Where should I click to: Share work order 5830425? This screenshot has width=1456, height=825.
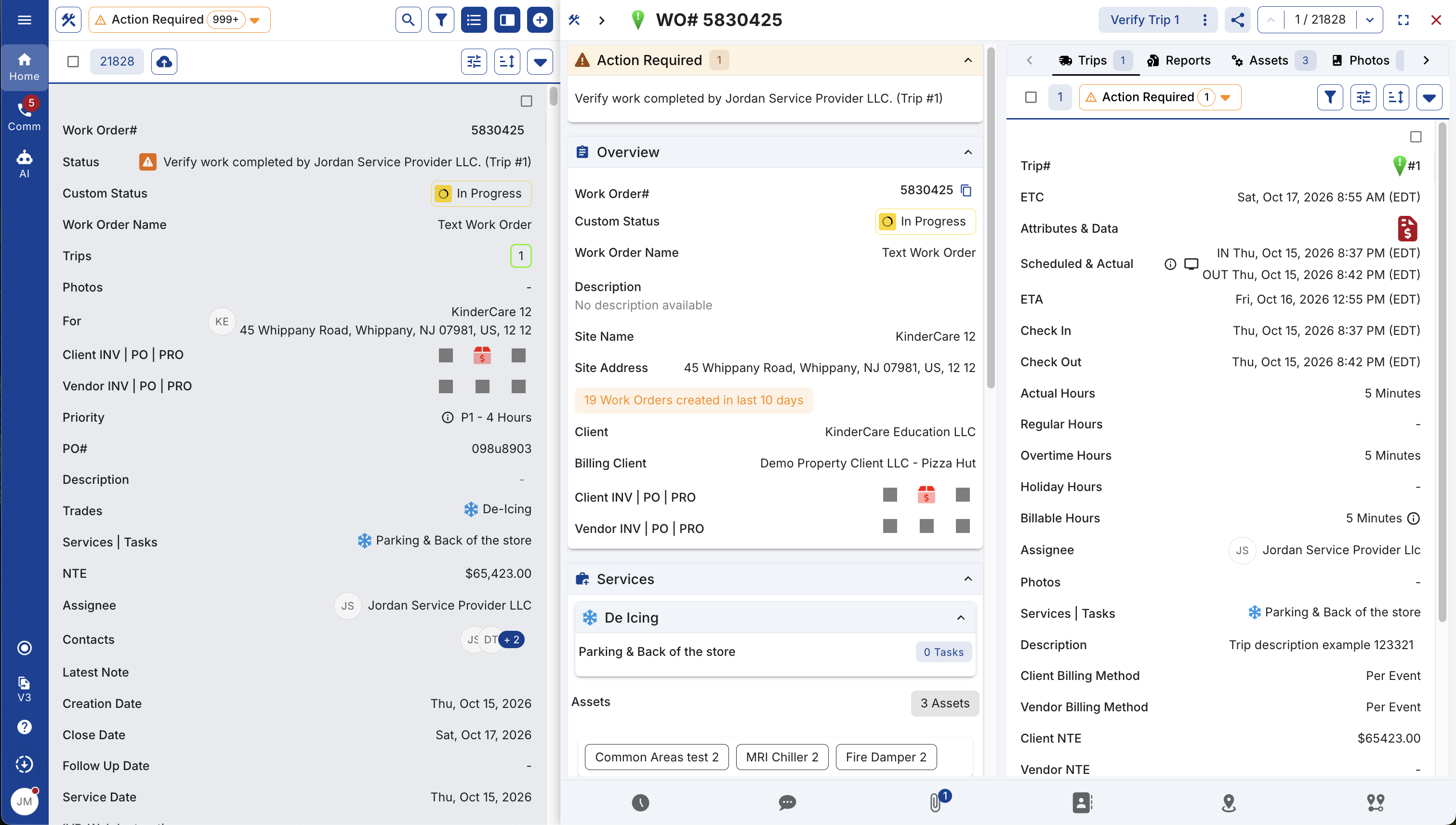(1237, 20)
